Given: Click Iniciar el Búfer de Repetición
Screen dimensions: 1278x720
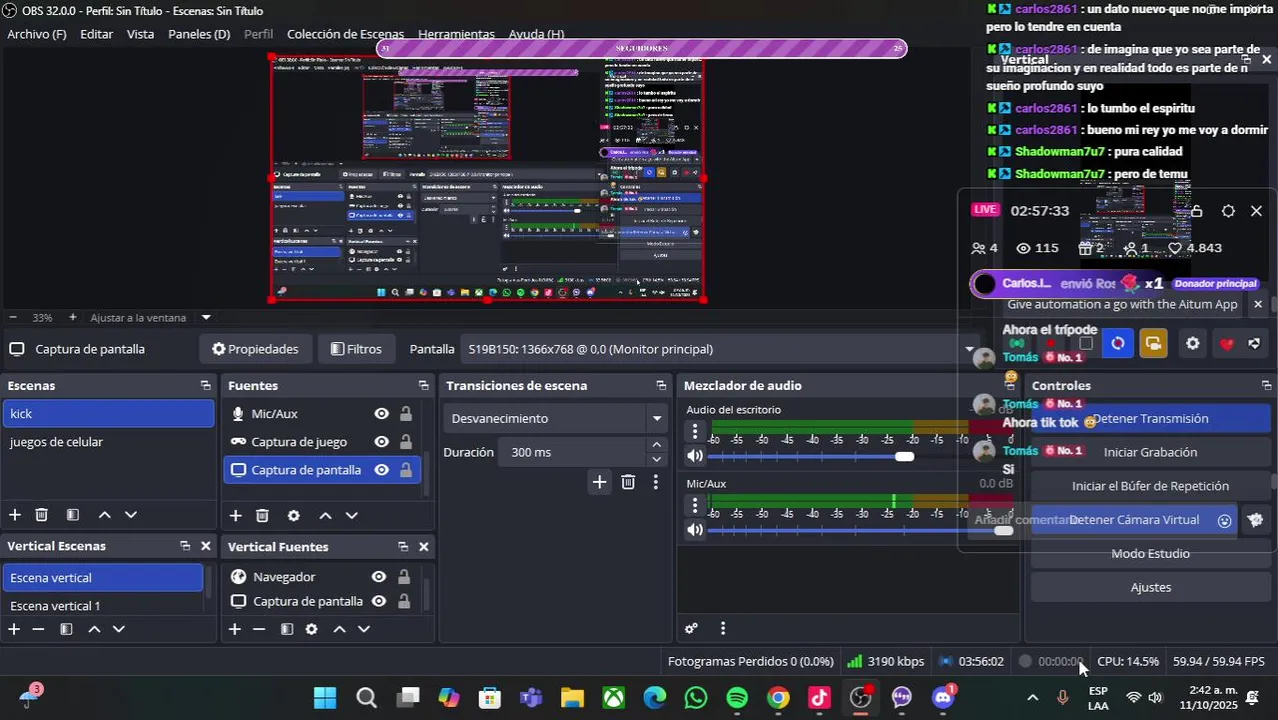Looking at the screenshot, I should (x=1150, y=486).
